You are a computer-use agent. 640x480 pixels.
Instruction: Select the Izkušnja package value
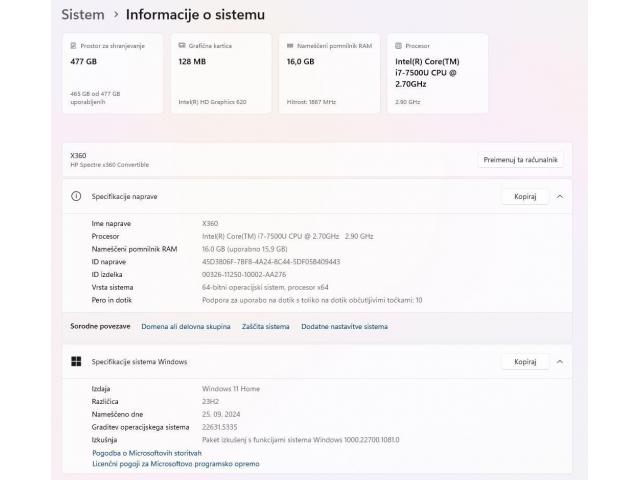[301, 440]
